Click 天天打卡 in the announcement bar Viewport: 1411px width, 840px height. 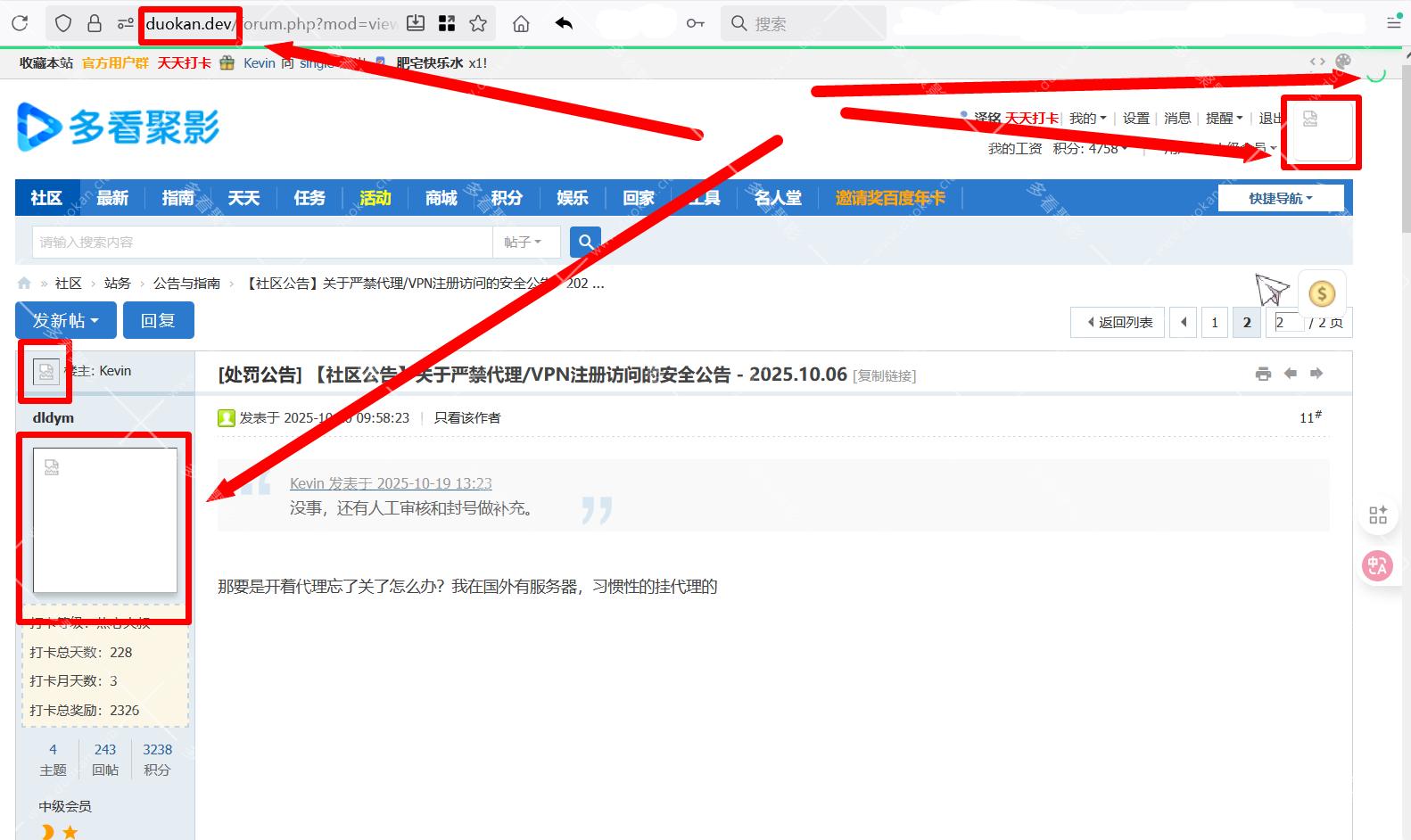pos(185,62)
